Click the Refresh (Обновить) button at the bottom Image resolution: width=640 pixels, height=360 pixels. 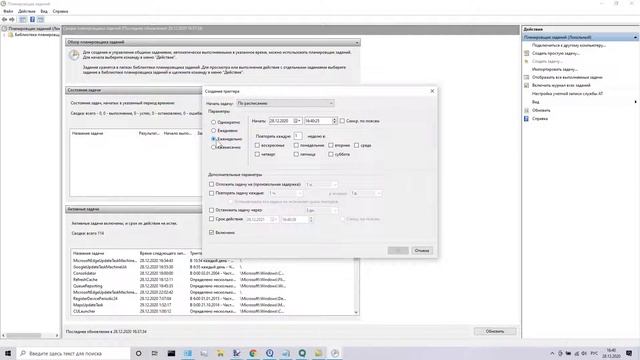tap(495, 331)
